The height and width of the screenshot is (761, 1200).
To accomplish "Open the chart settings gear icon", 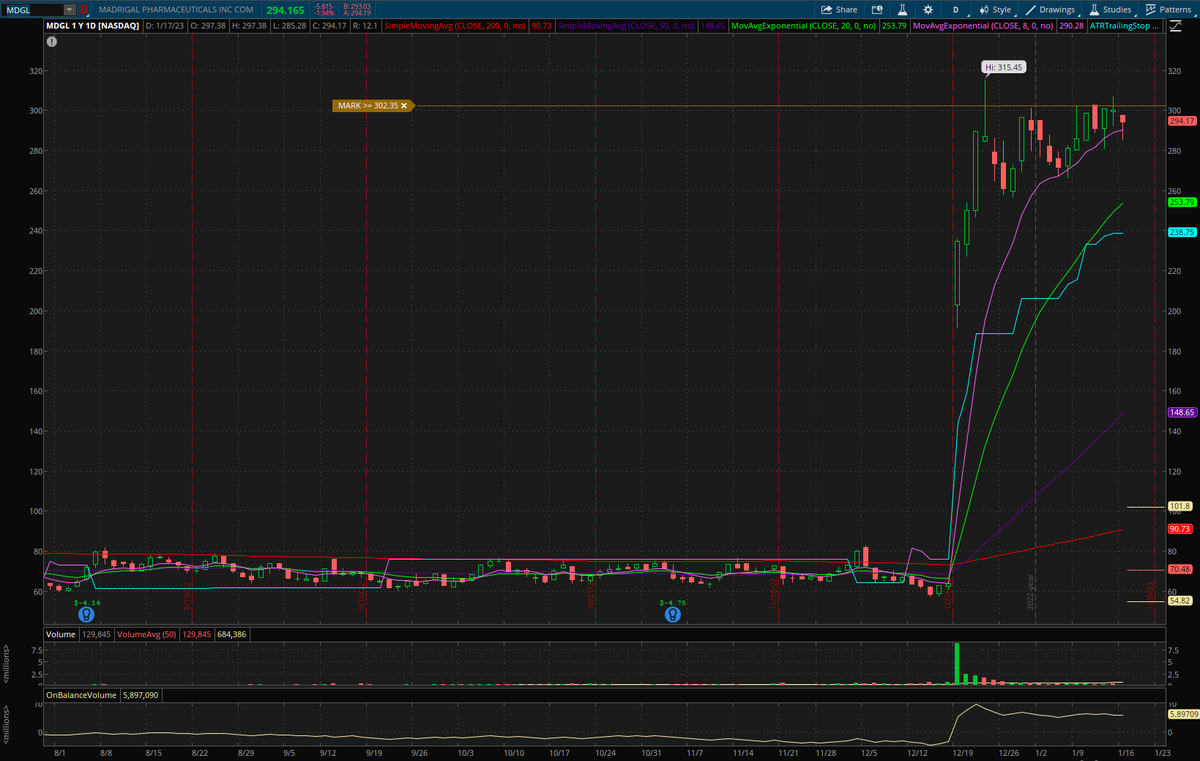I will (x=927, y=9).
